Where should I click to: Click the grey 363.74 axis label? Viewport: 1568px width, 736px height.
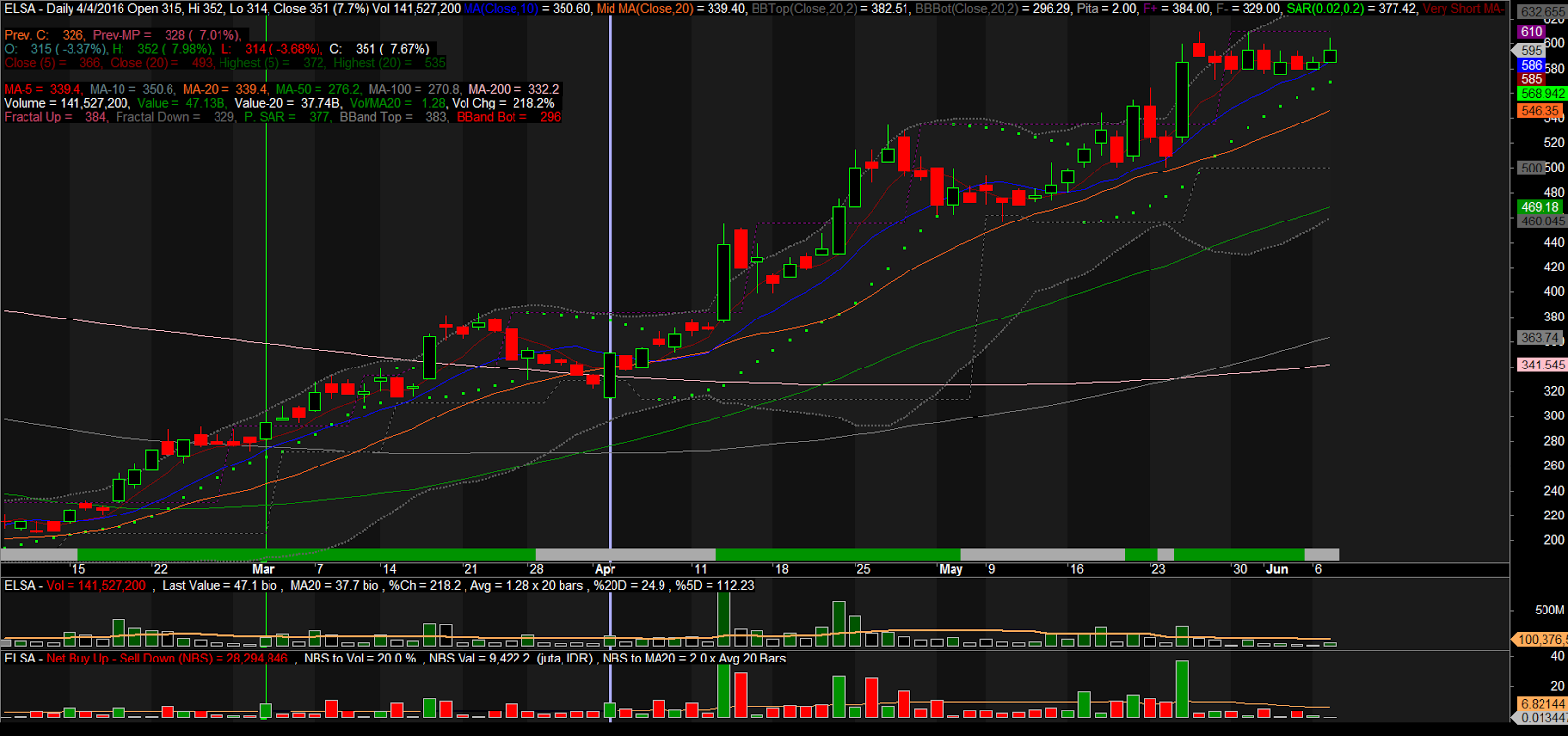point(1540,338)
